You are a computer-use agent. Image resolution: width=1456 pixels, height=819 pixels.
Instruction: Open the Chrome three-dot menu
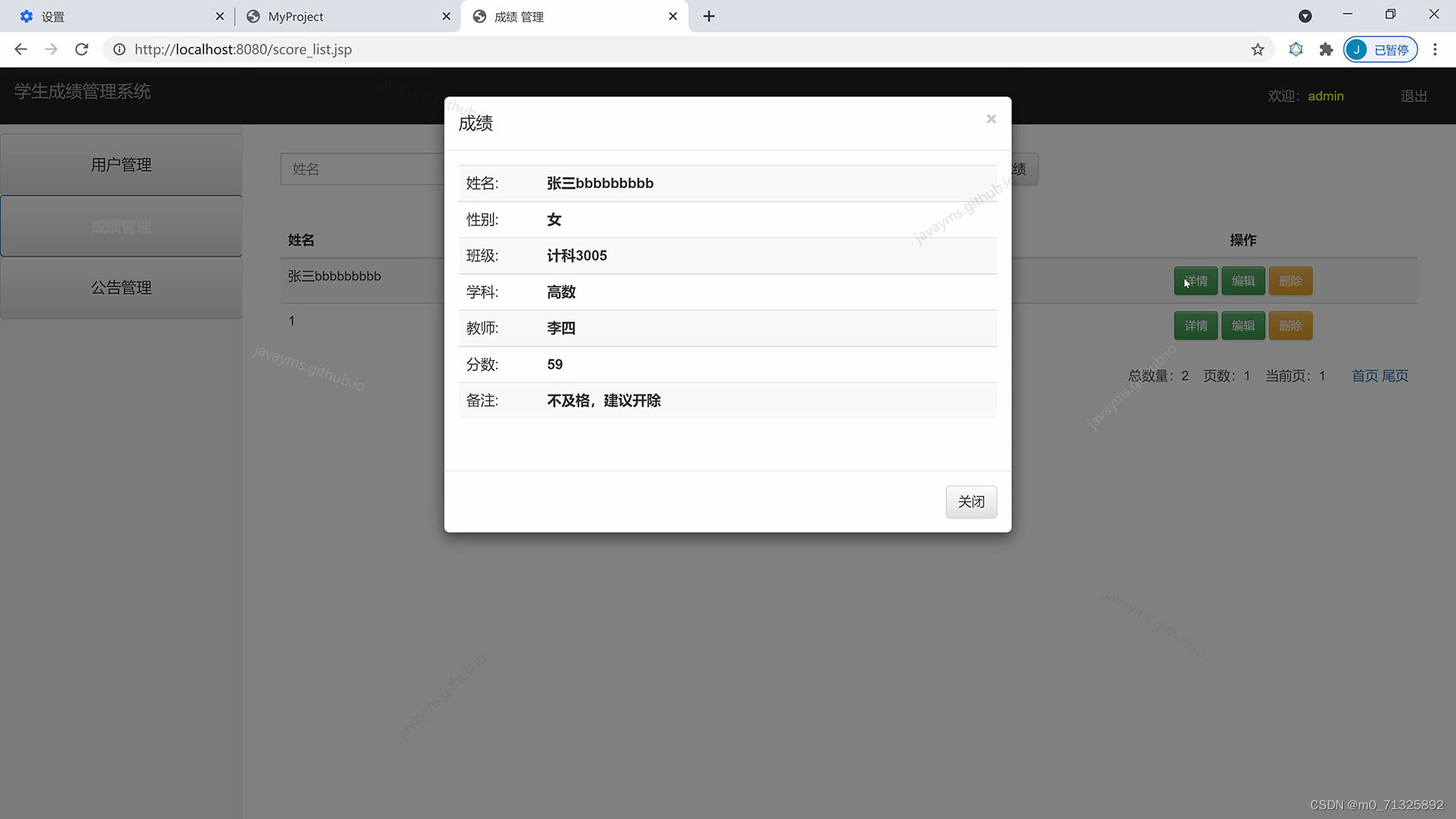[x=1435, y=49]
